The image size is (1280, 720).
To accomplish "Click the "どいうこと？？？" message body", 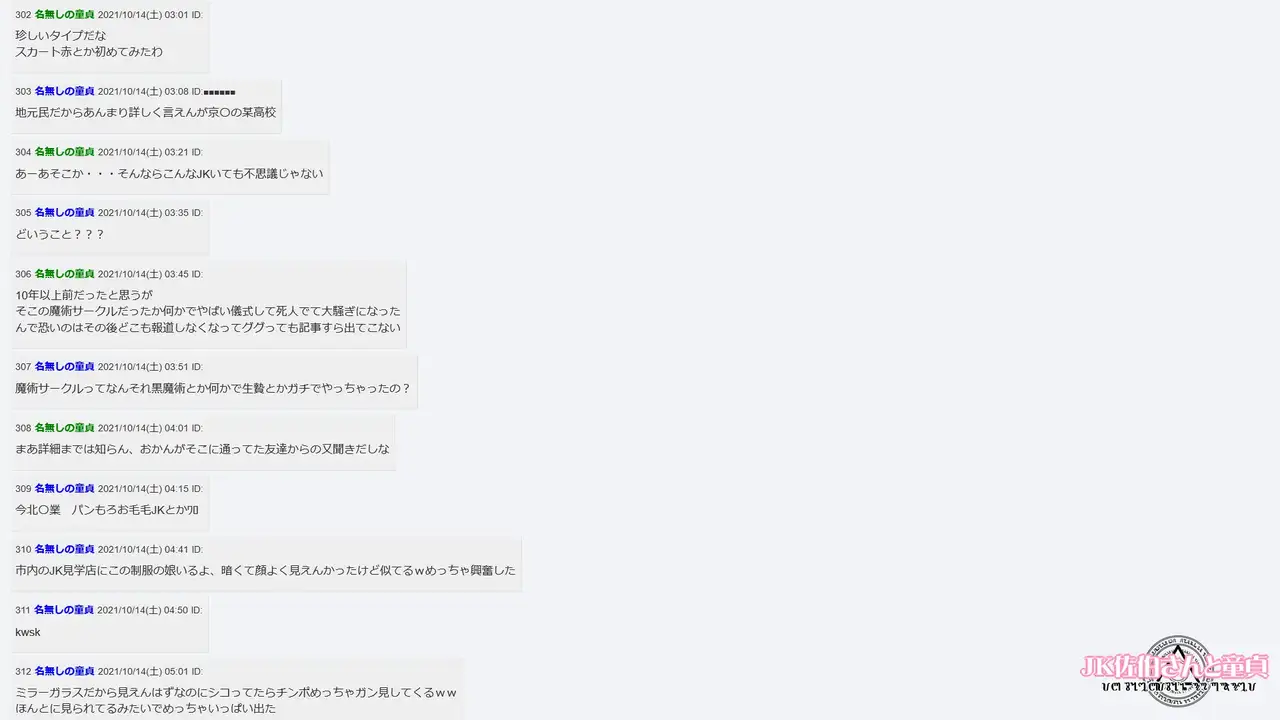I will 60,234.
